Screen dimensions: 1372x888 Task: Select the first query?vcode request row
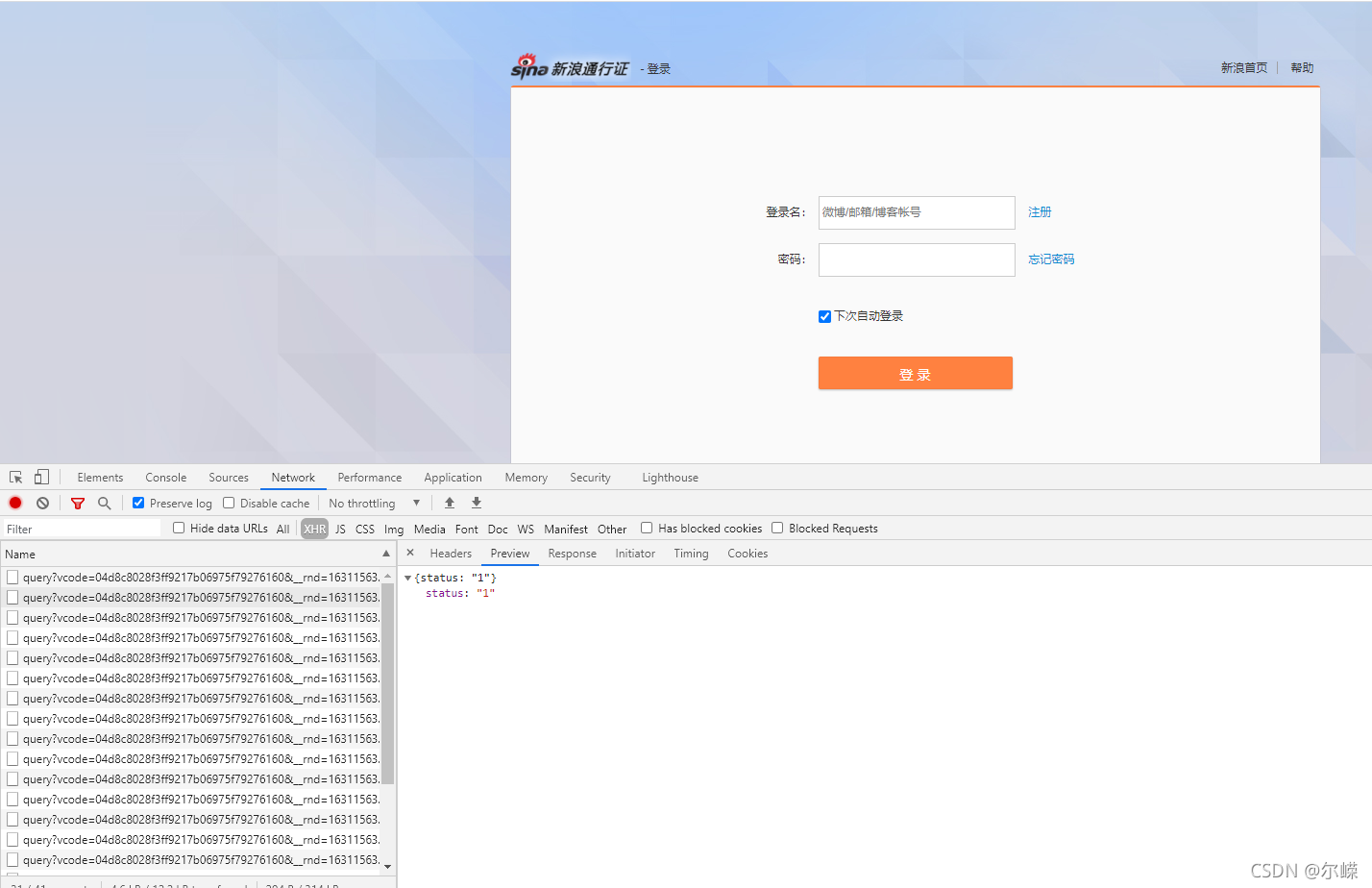click(x=192, y=577)
